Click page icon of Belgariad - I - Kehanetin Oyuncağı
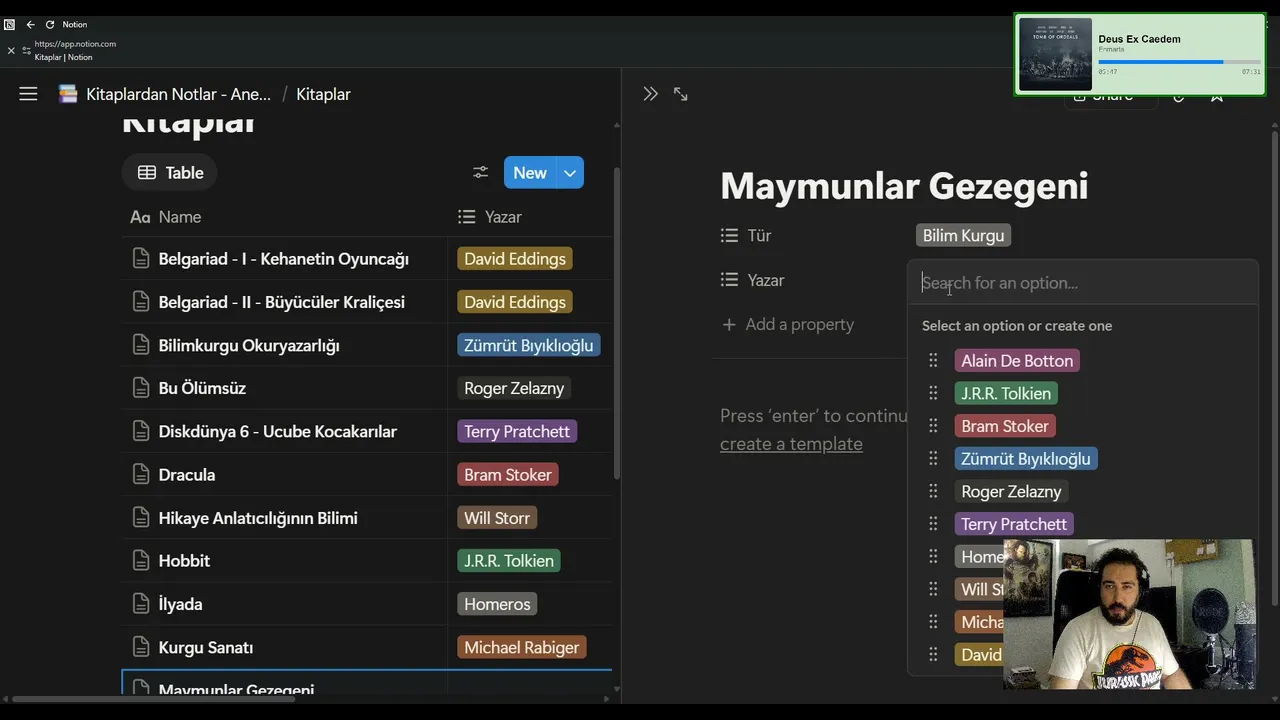The height and width of the screenshot is (720, 1280). [141, 259]
